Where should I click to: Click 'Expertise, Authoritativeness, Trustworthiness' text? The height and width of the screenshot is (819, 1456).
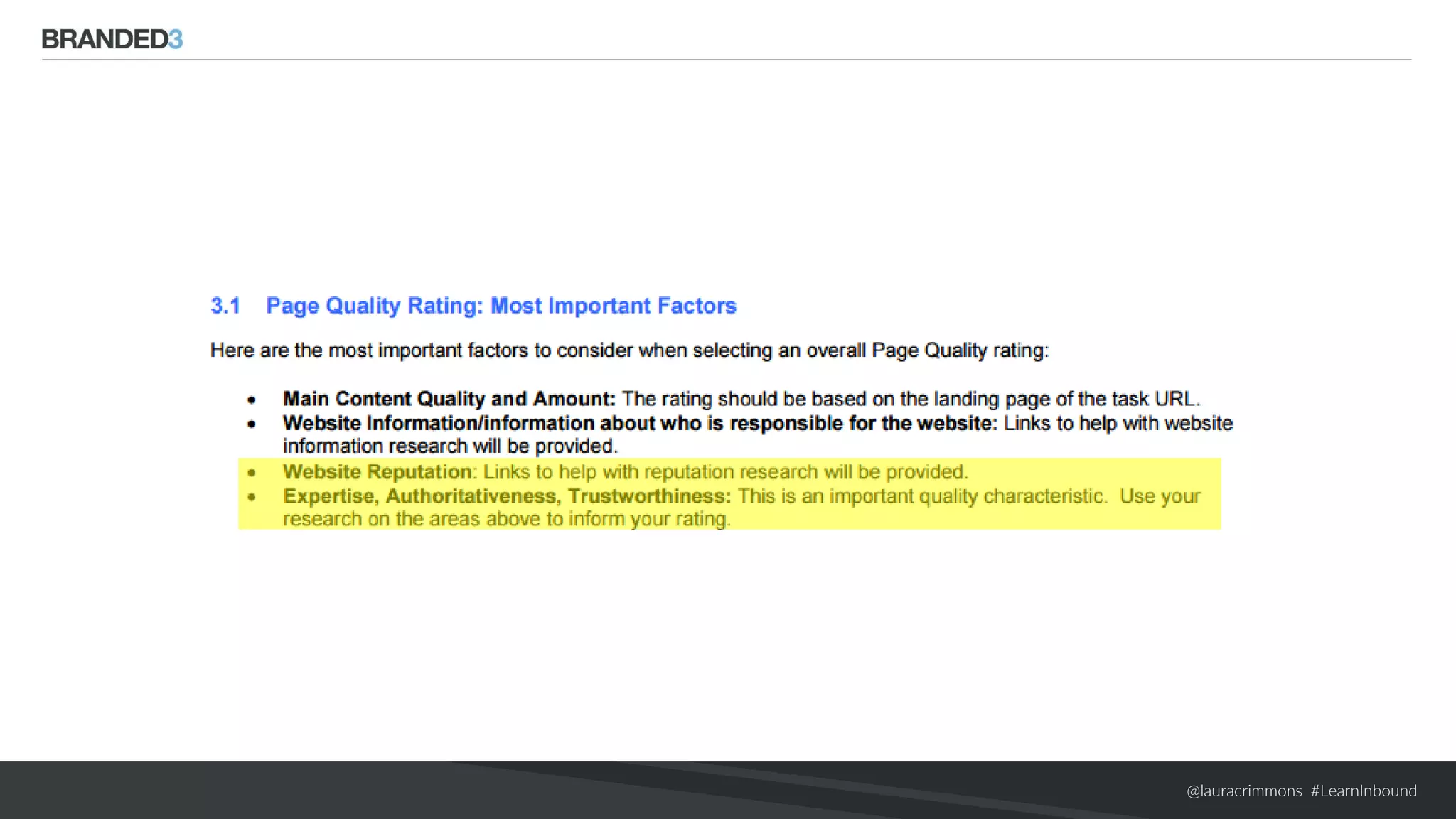coord(506,496)
